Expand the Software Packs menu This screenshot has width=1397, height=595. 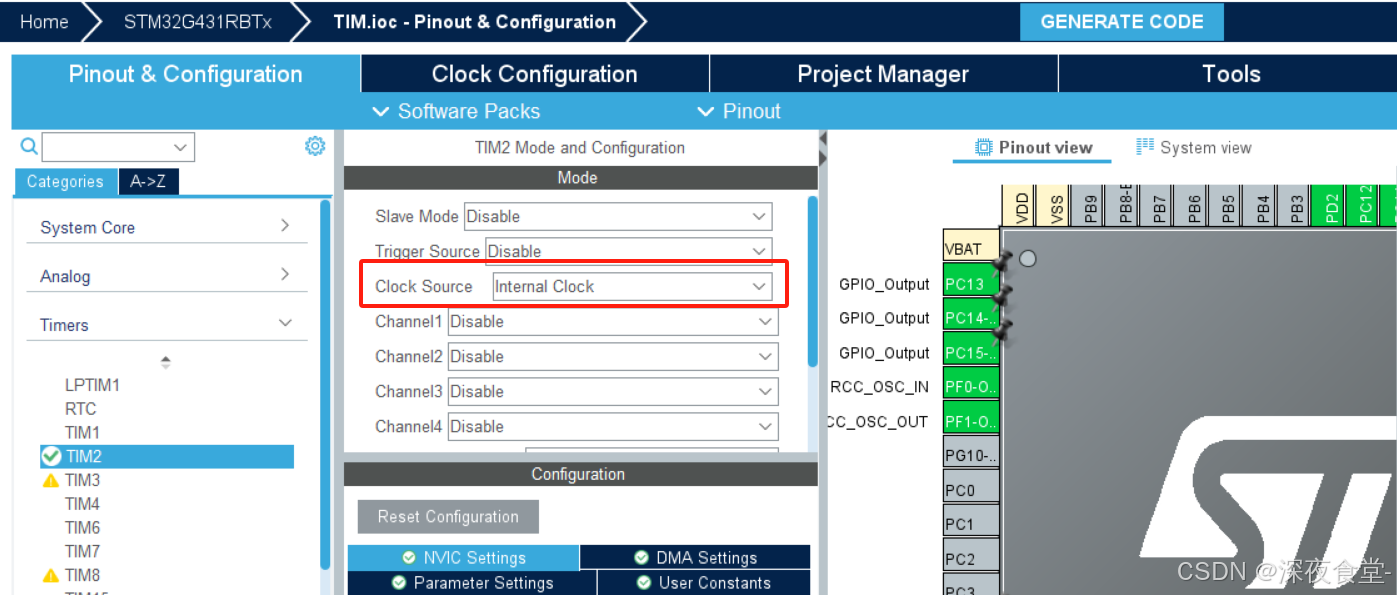tap(456, 111)
